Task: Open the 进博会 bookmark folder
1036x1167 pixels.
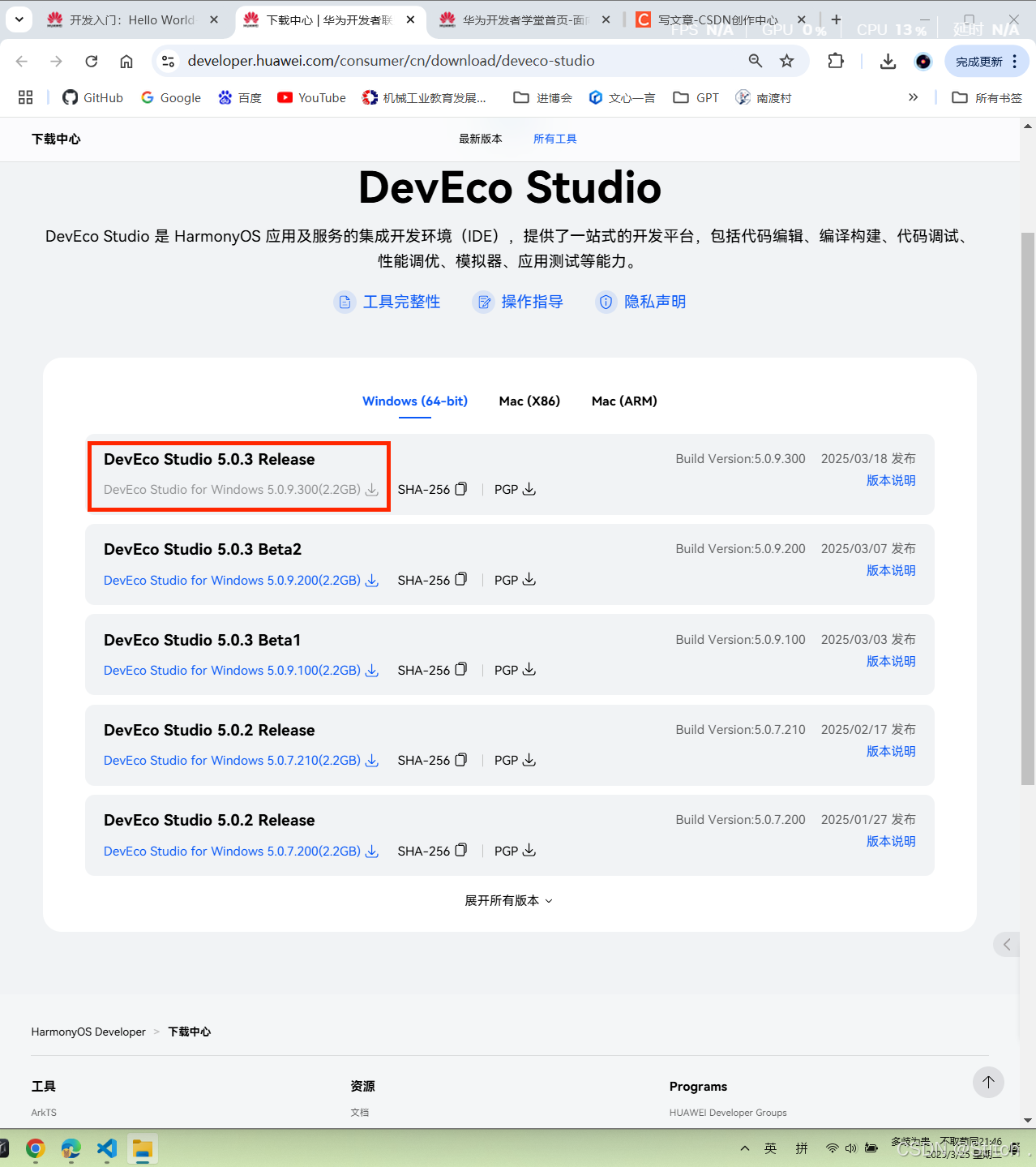Action: [542, 97]
